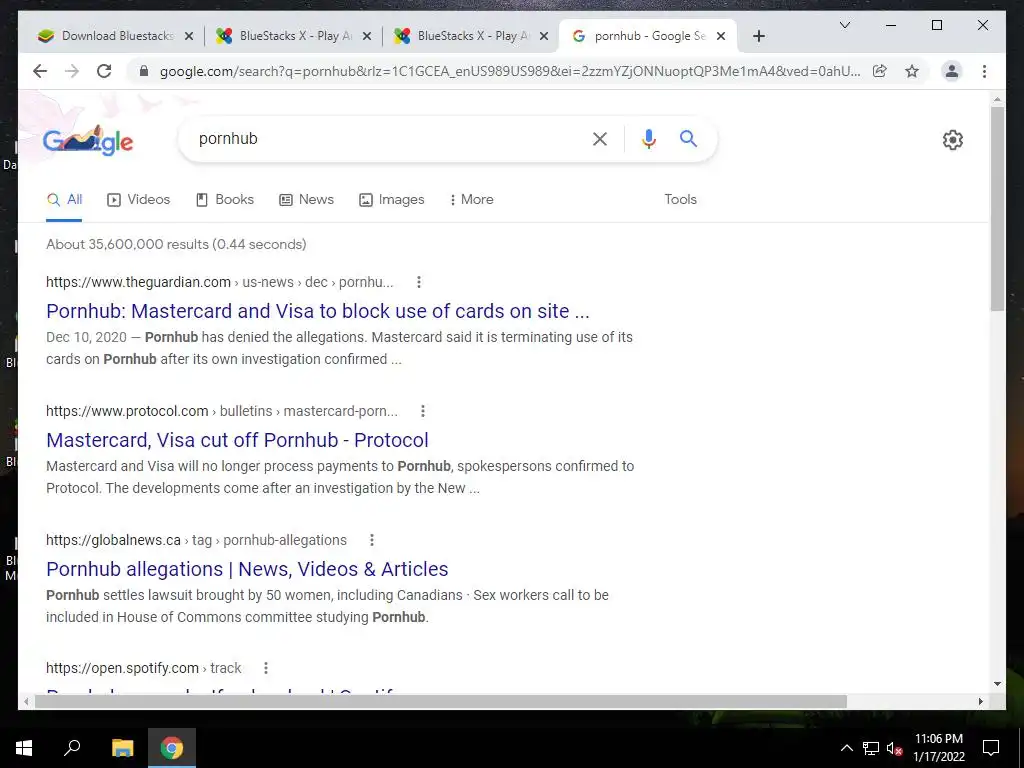Open options for theguardian.com result

coord(419,282)
